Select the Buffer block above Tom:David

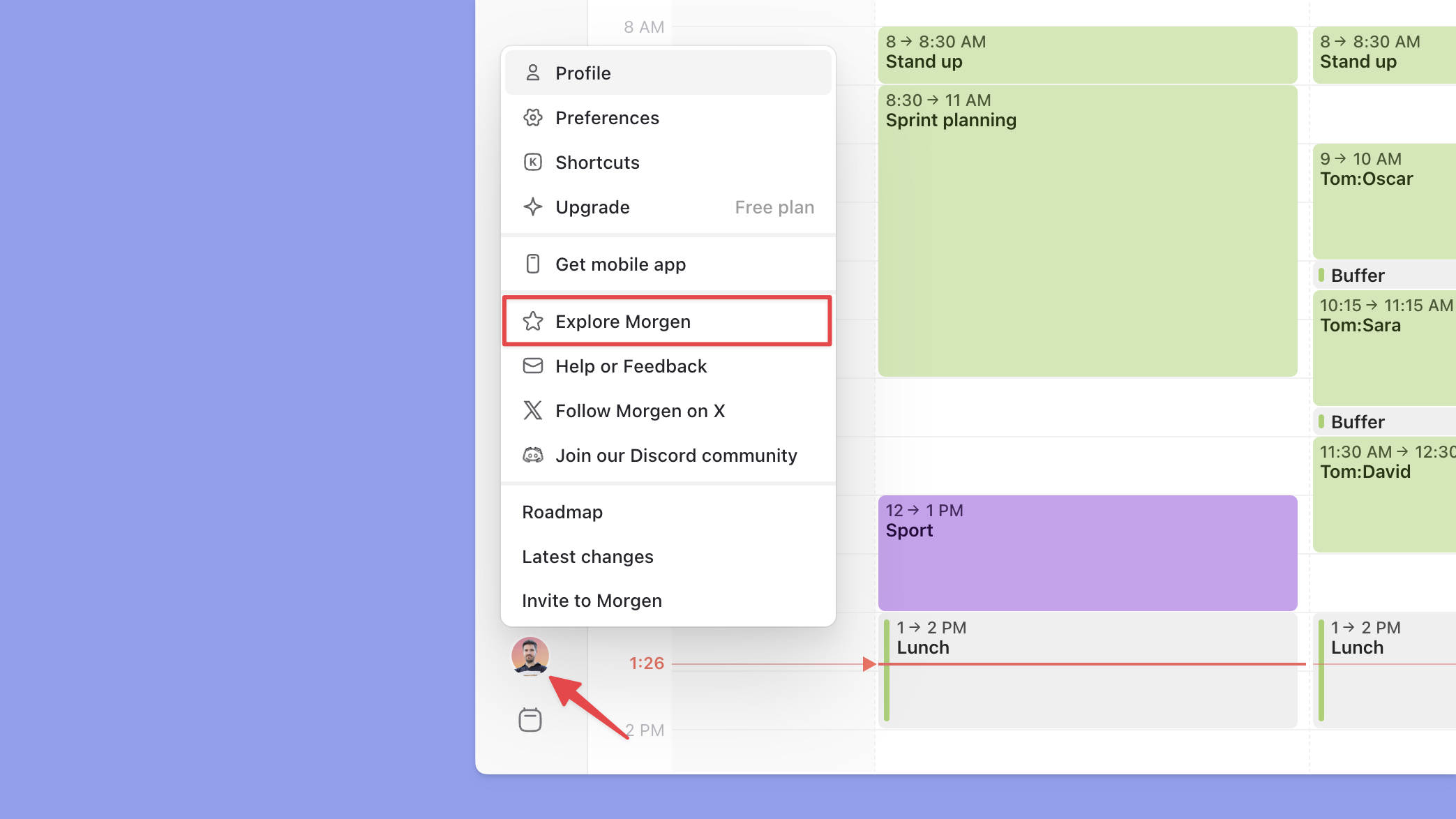coord(1384,421)
